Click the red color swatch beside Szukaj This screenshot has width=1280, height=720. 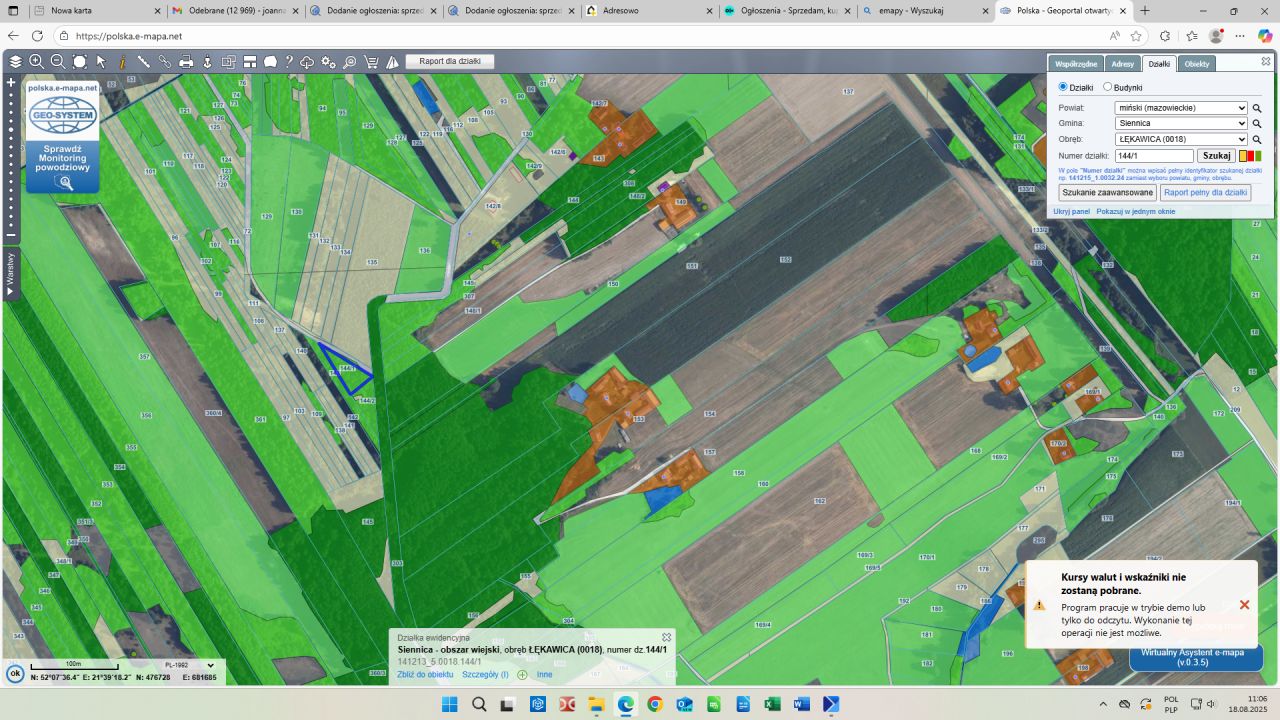[x=1250, y=156]
